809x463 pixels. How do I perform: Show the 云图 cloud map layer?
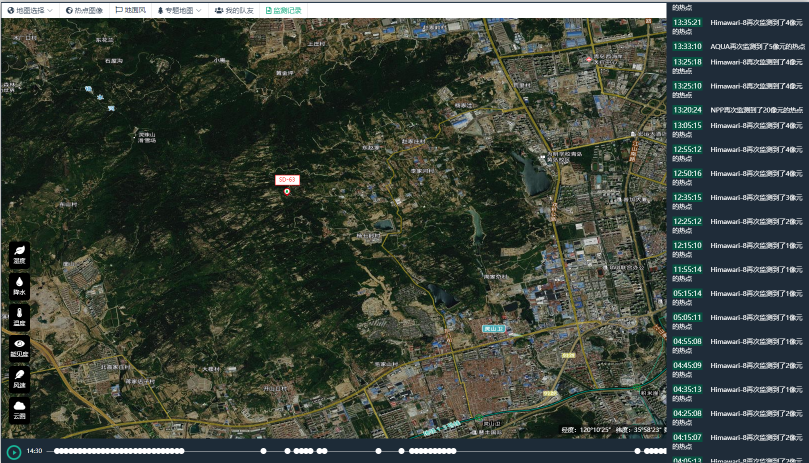[x=19, y=409]
